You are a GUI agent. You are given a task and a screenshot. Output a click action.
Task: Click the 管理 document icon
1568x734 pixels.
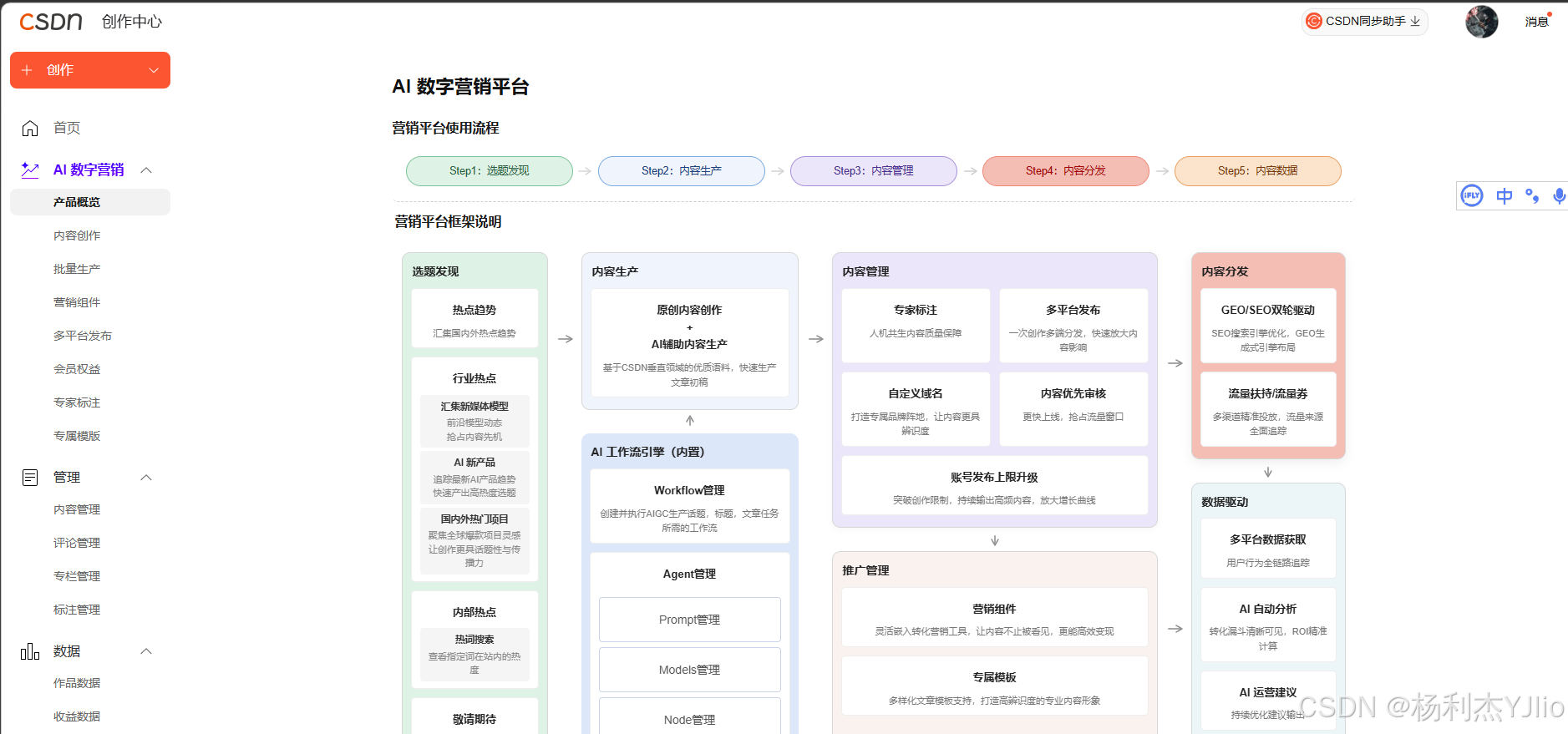(x=30, y=477)
